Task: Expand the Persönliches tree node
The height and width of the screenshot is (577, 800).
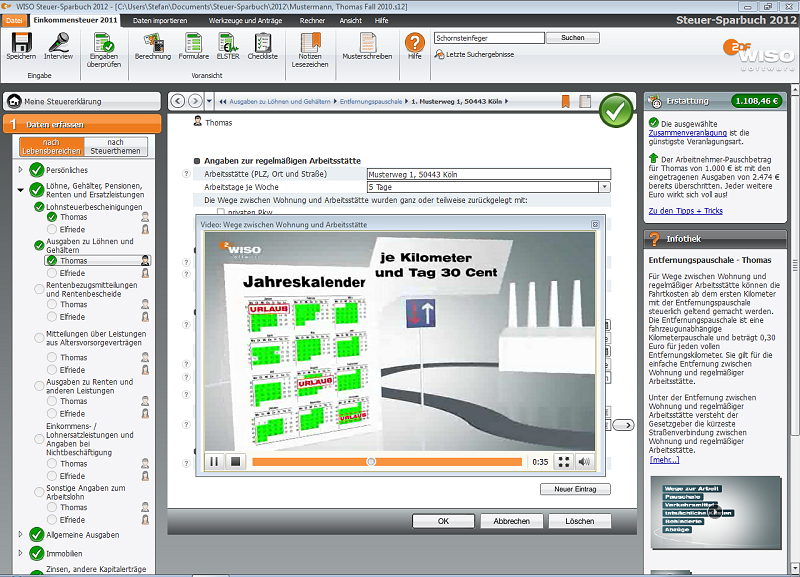Action: click(x=20, y=169)
